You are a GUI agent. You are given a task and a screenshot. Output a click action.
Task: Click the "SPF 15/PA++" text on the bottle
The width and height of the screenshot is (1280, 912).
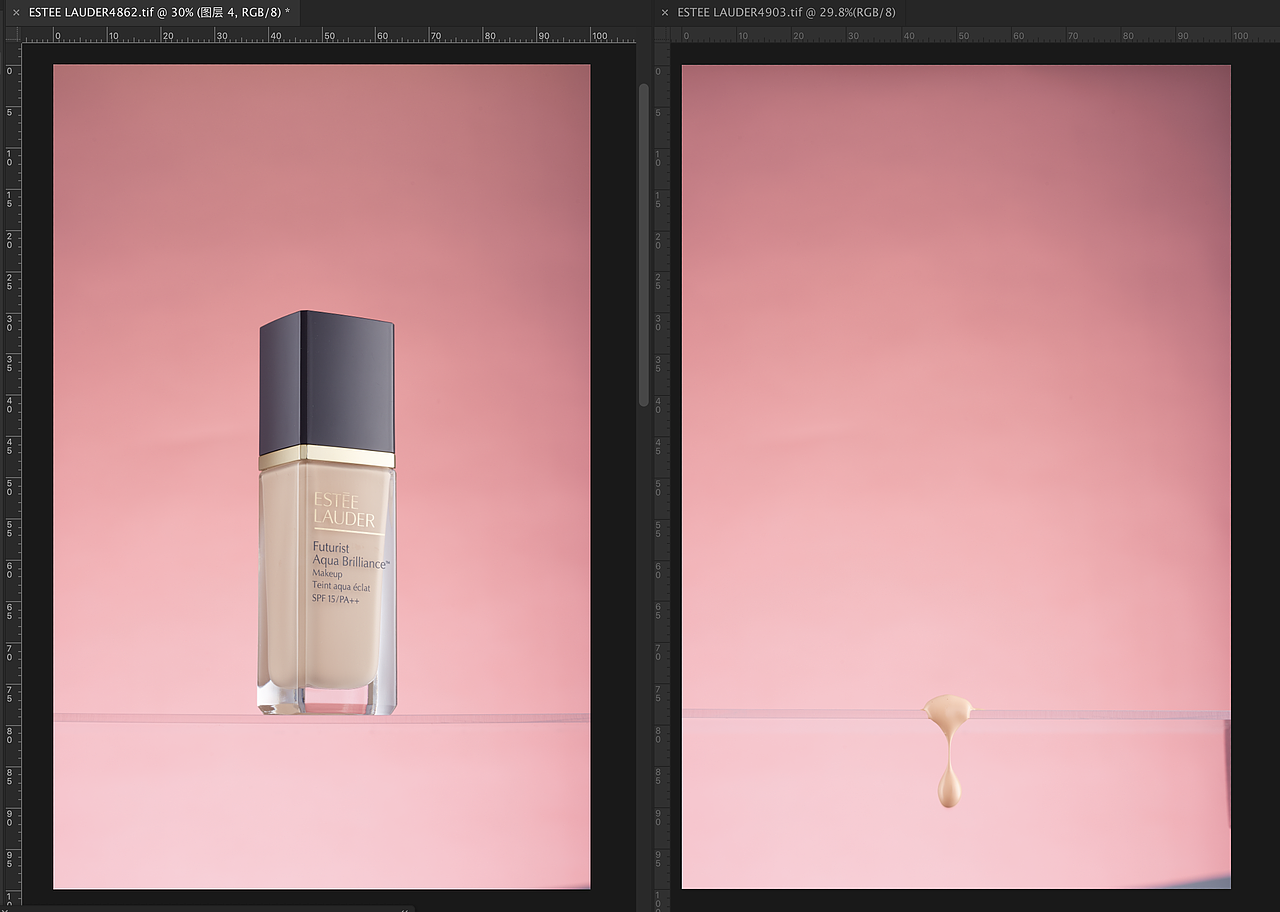click(x=335, y=598)
